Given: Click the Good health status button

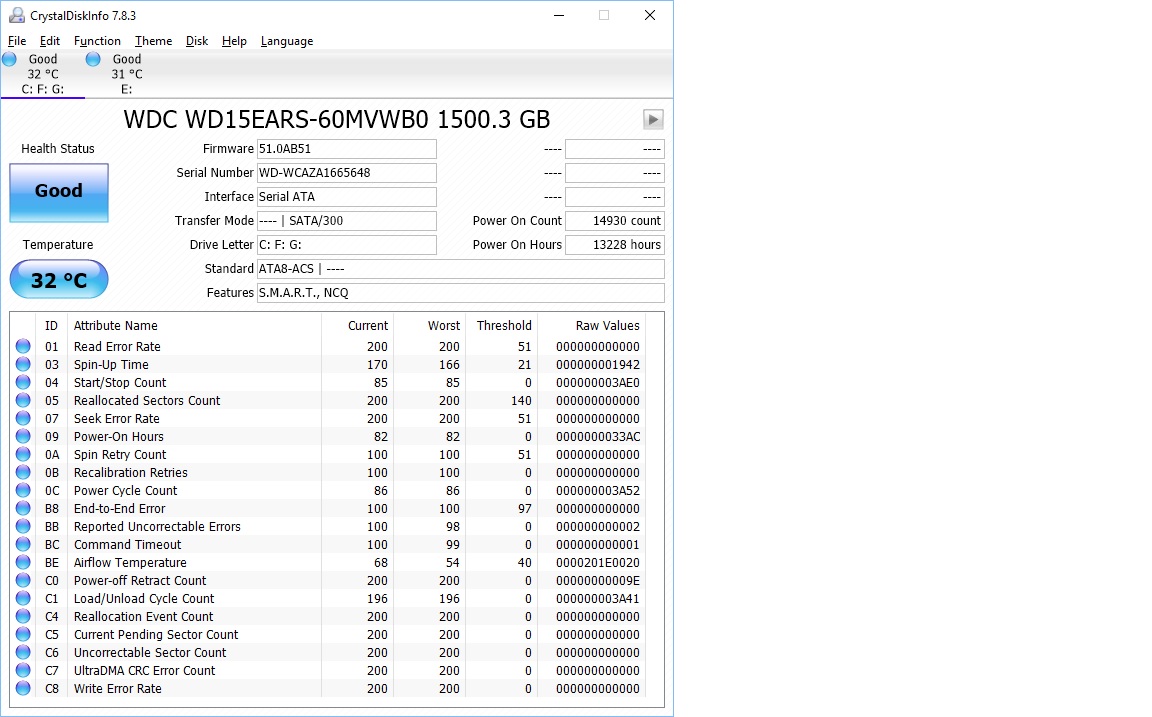Looking at the screenshot, I should point(59,192).
